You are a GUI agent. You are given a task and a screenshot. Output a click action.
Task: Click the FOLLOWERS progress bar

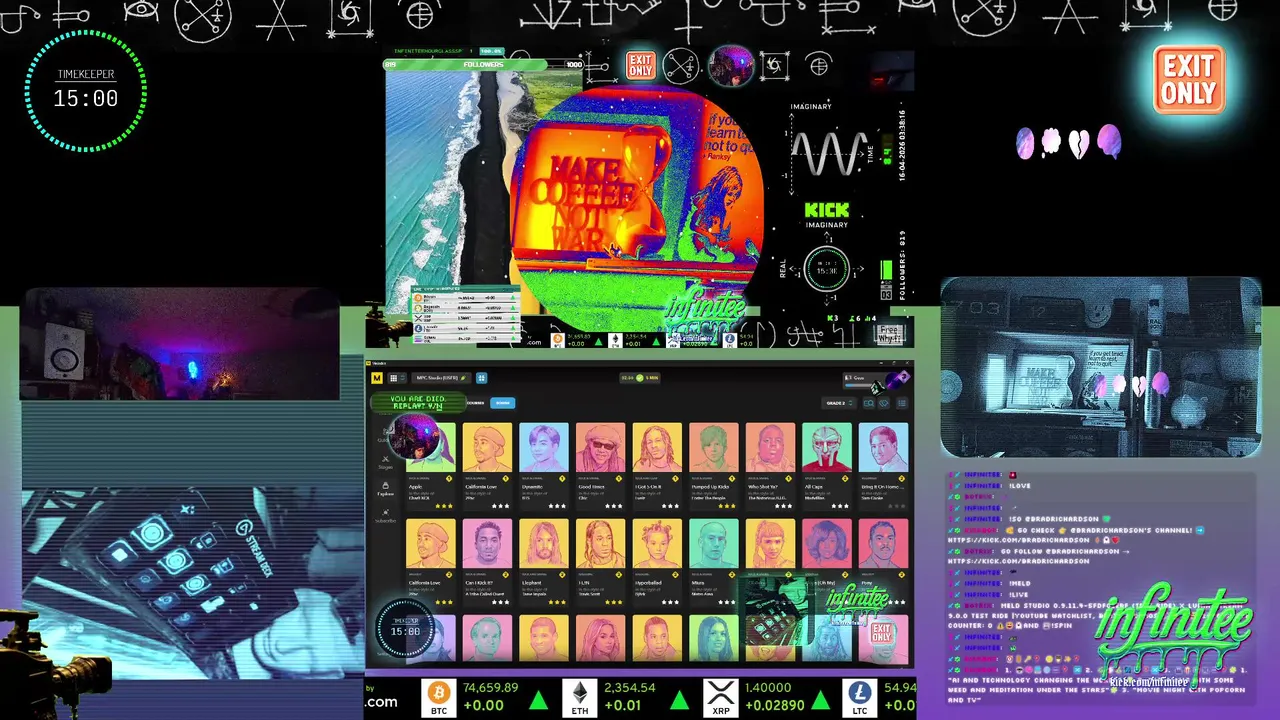[x=484, y=65]
